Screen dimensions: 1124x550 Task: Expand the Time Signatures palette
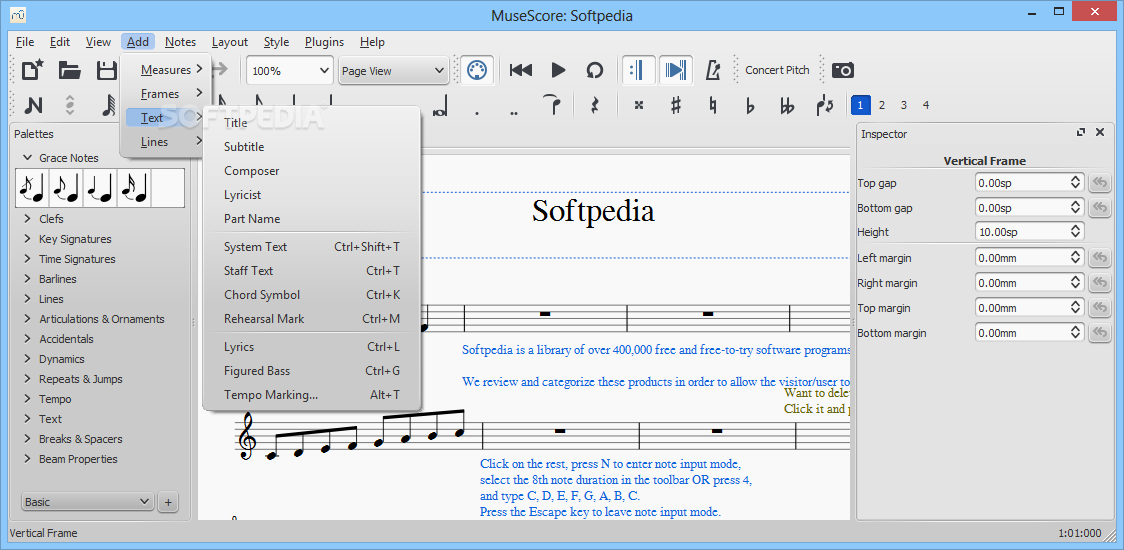tap(28, 259)
